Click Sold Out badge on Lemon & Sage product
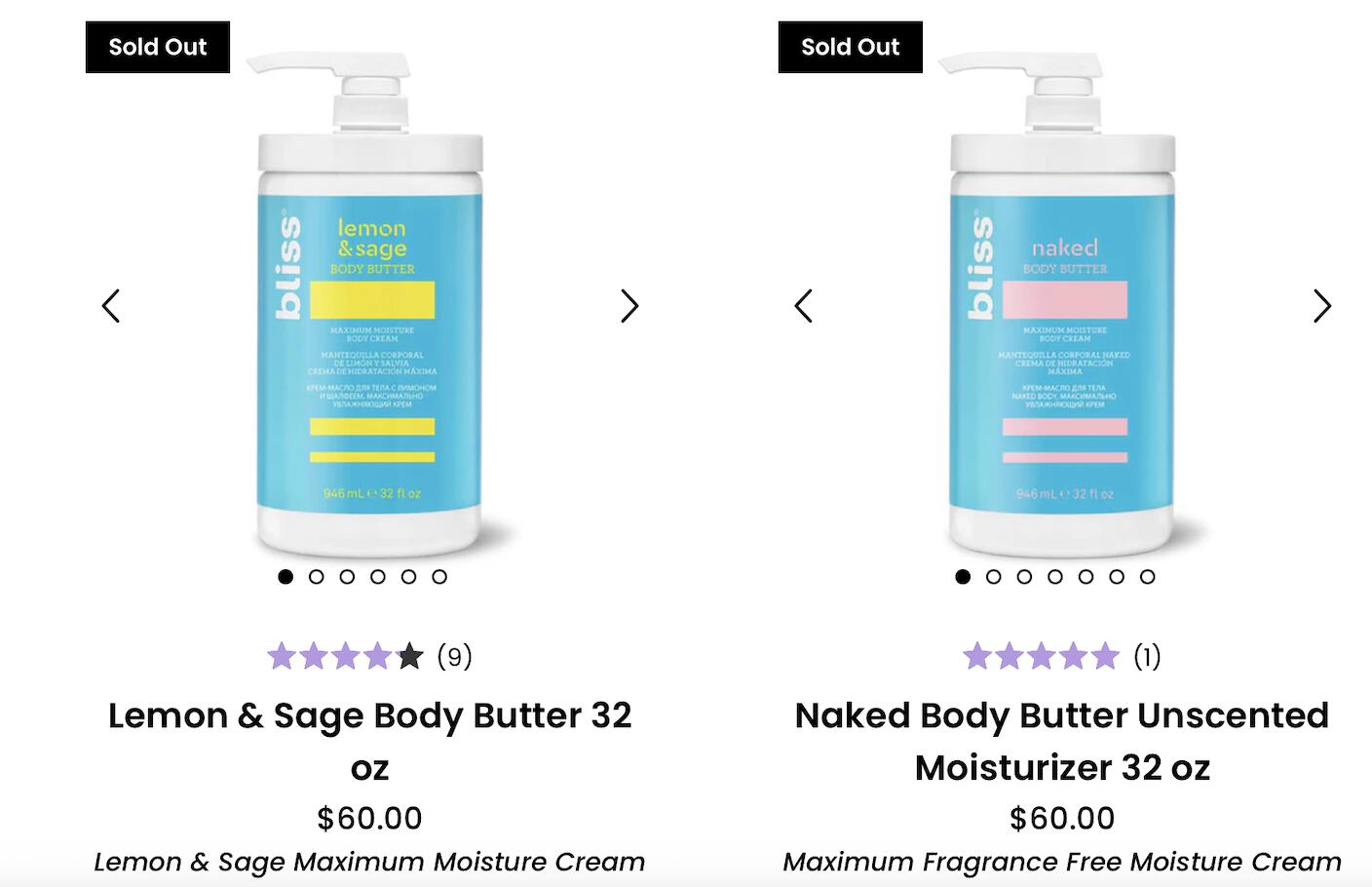The image size is (1372, 887). pos(158,47)
